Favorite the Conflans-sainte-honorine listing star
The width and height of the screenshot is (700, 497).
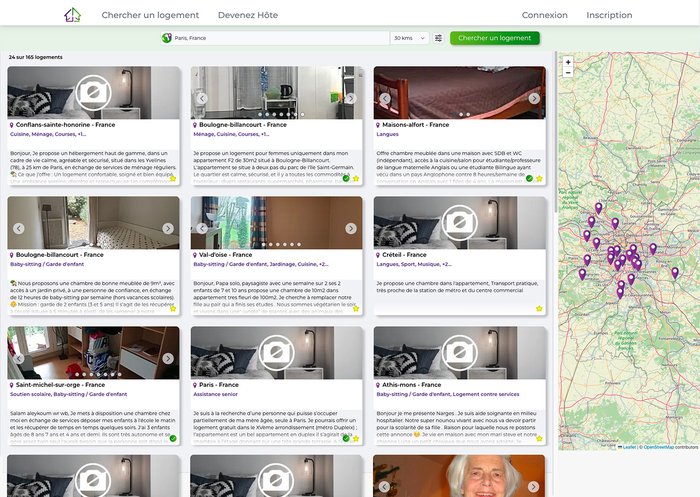tap(173, 179)
